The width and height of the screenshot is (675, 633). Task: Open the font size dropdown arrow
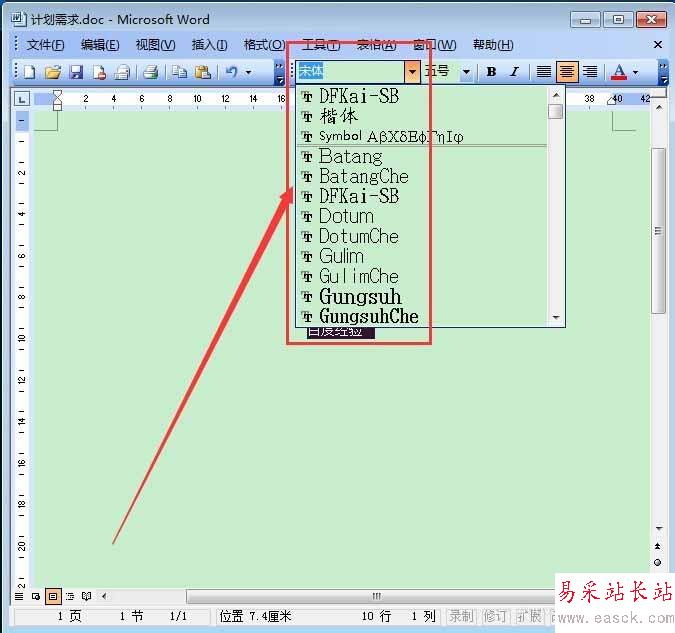coord(466,72)
